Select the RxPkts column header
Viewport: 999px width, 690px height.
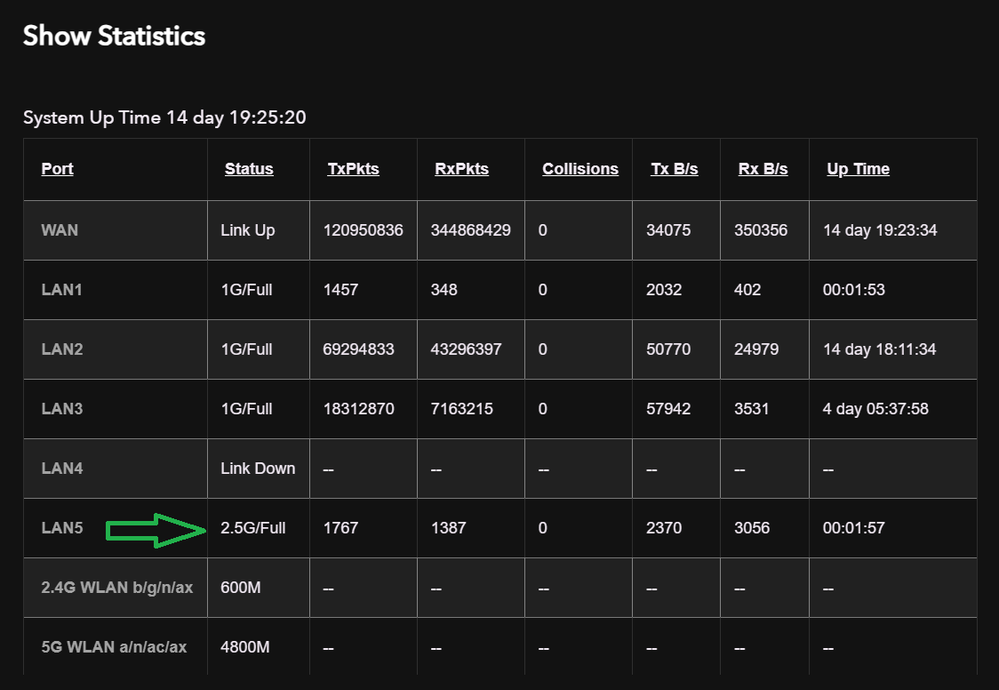click(462, 169)
